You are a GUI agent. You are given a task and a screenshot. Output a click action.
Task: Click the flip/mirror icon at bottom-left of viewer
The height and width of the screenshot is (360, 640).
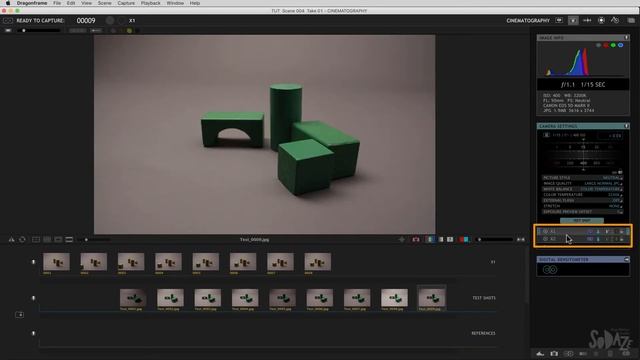click(x=11, y=240)
